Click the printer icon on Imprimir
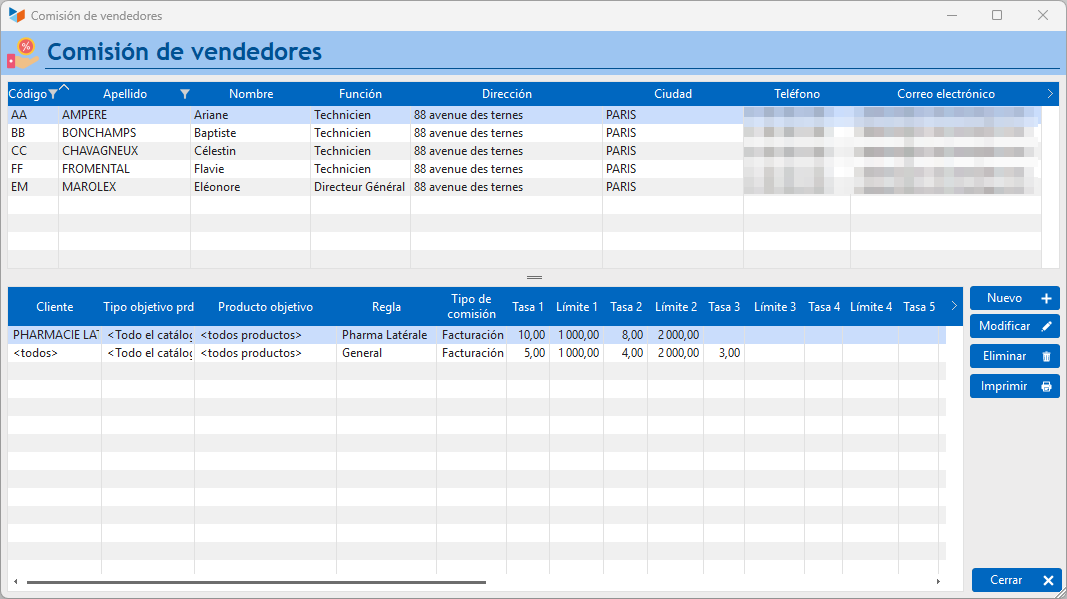The width and height of the screenshot is (1067, 599). [1046, 387]
